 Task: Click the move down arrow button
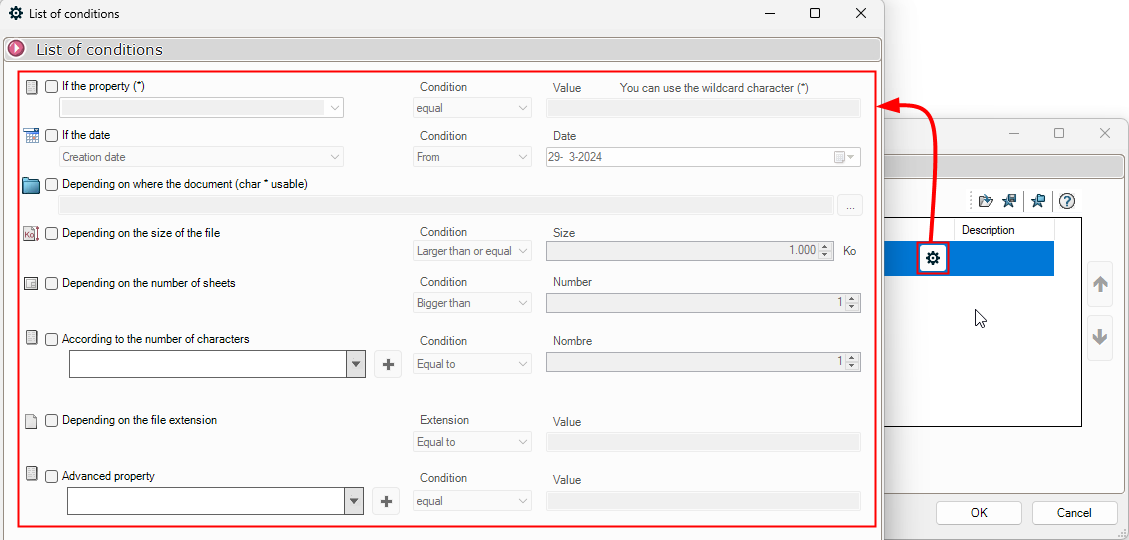(1099, 336)
